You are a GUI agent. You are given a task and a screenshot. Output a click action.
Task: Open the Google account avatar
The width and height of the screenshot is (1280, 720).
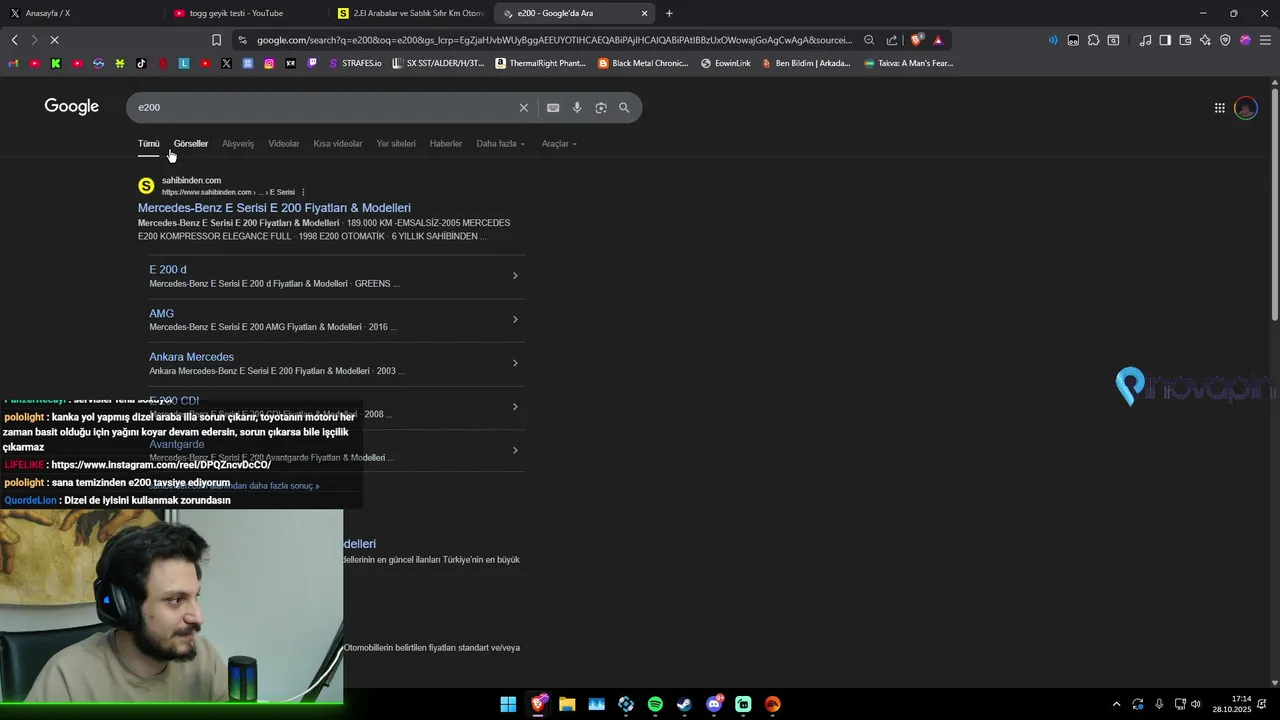pyautogui.click(x=1246, y=108)
